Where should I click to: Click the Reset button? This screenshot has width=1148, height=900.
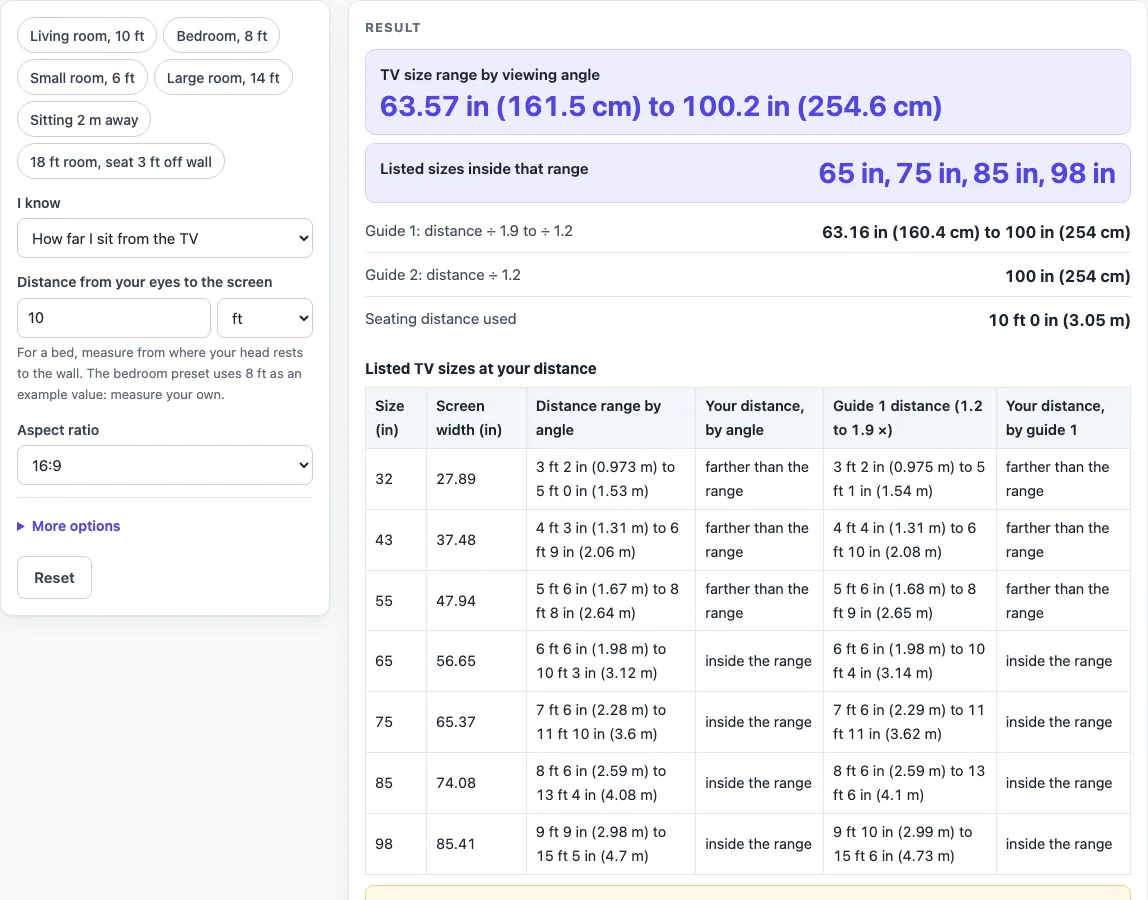[54, 578]
